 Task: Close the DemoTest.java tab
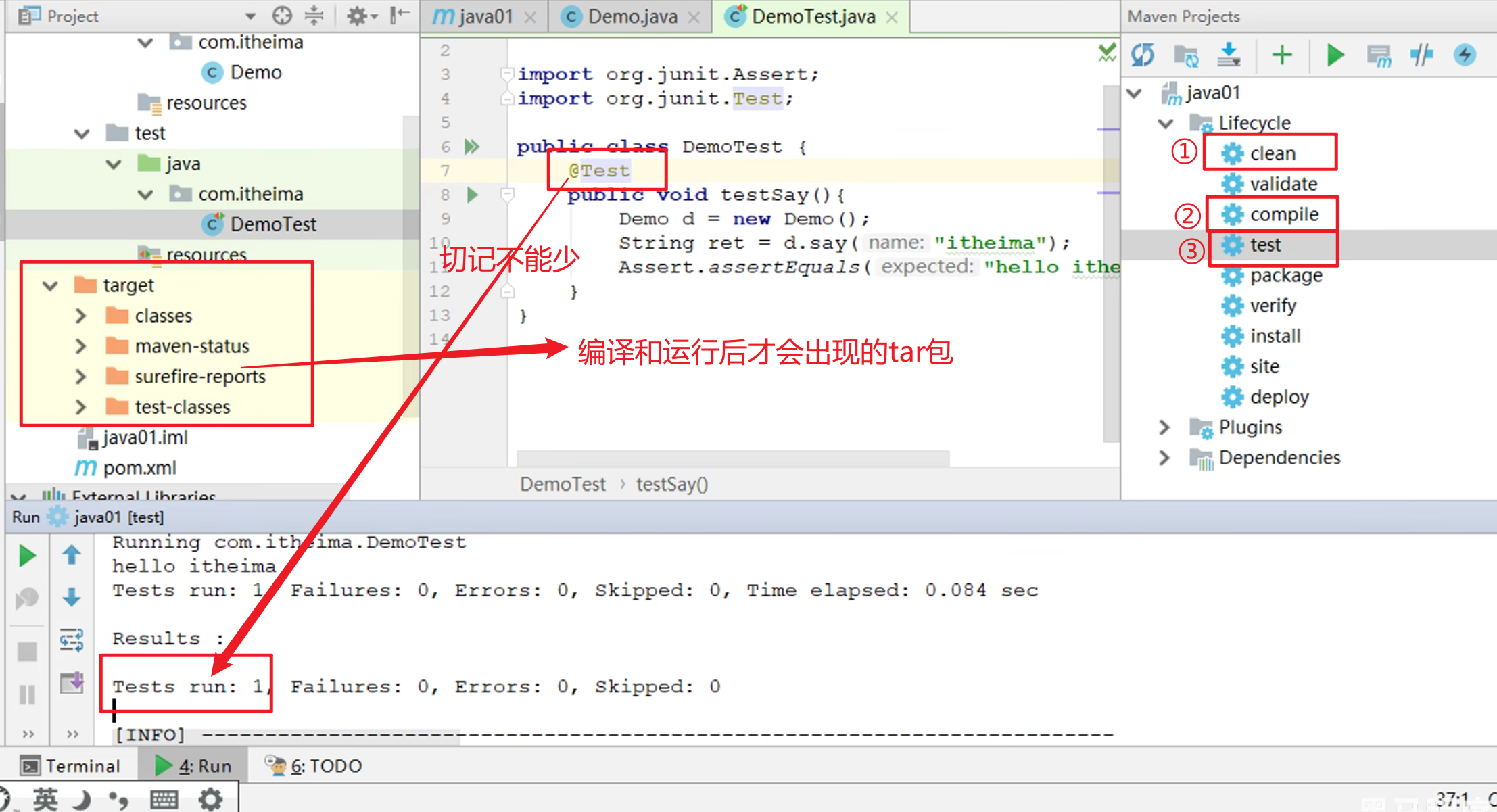click(892, 18)
